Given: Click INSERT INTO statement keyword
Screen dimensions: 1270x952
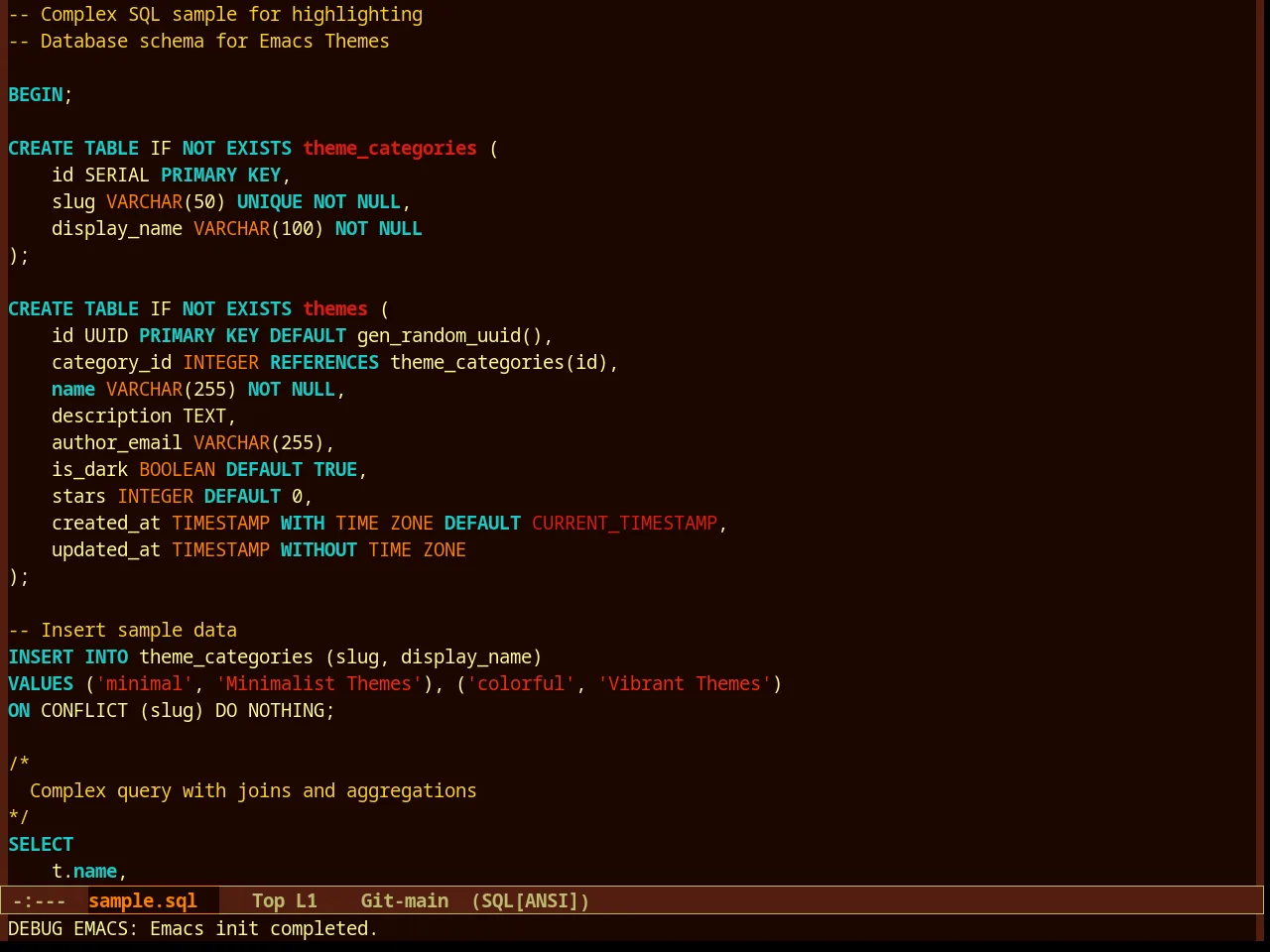Looking at the screenshot, I should coord(68,656).
